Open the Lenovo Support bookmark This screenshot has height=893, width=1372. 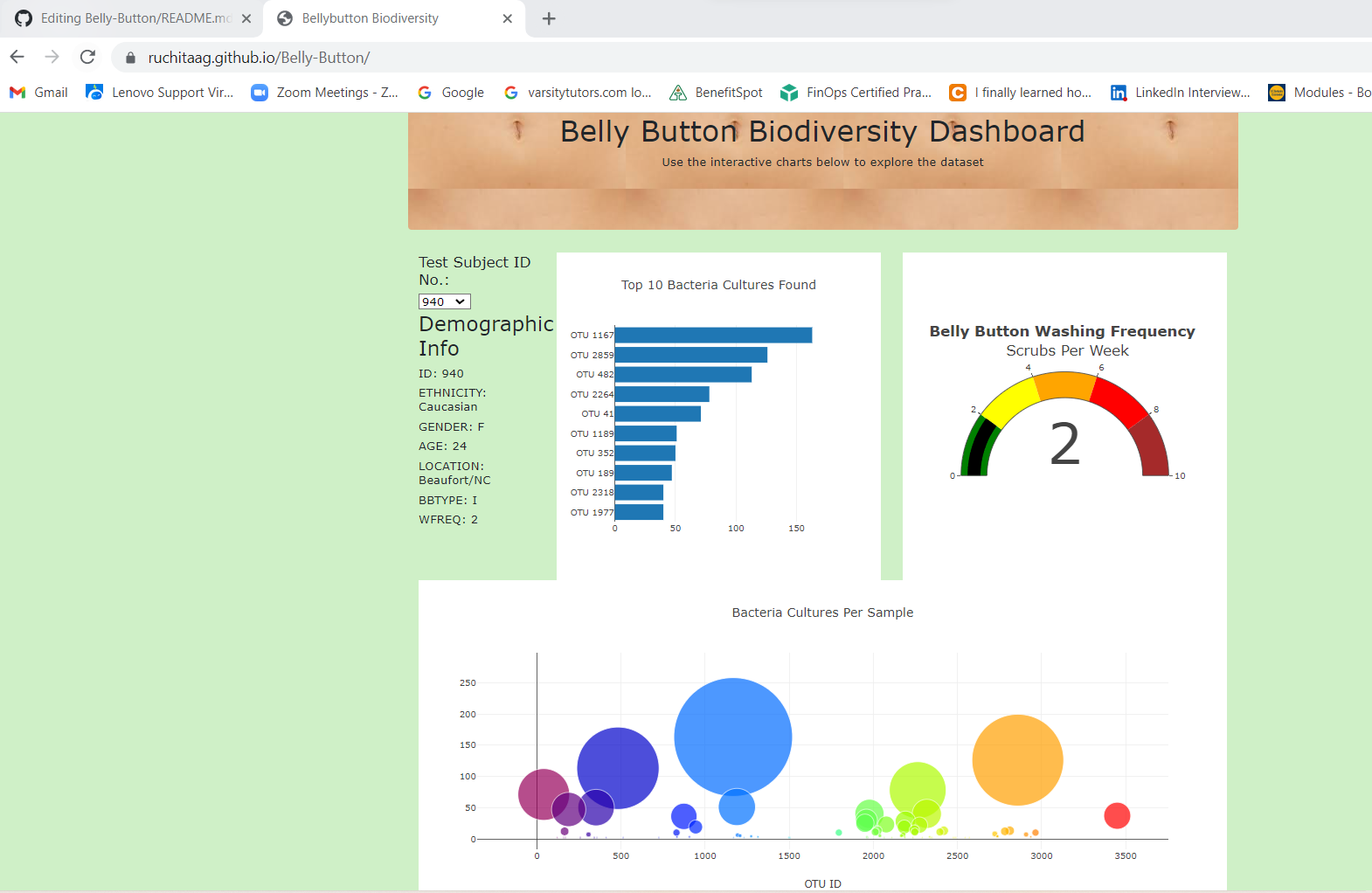click(x=160, y=93)
